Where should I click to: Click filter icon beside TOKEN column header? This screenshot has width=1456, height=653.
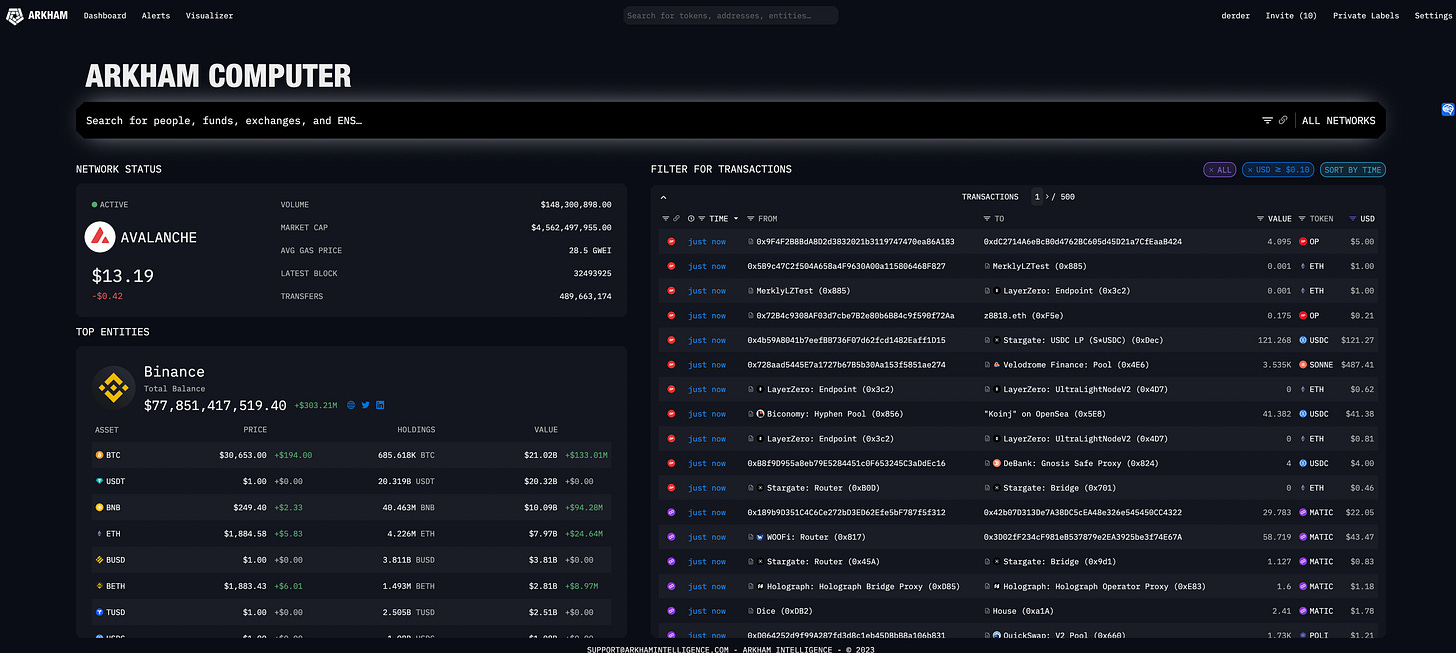1302,218
